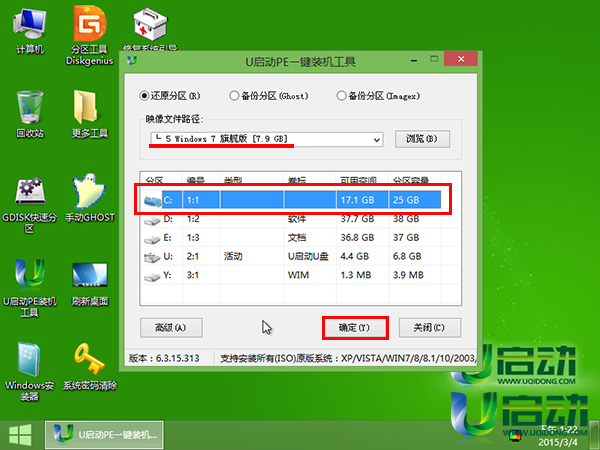Click the 卷标 column header
Screen dimensions: 600x450
coord(310,180)
